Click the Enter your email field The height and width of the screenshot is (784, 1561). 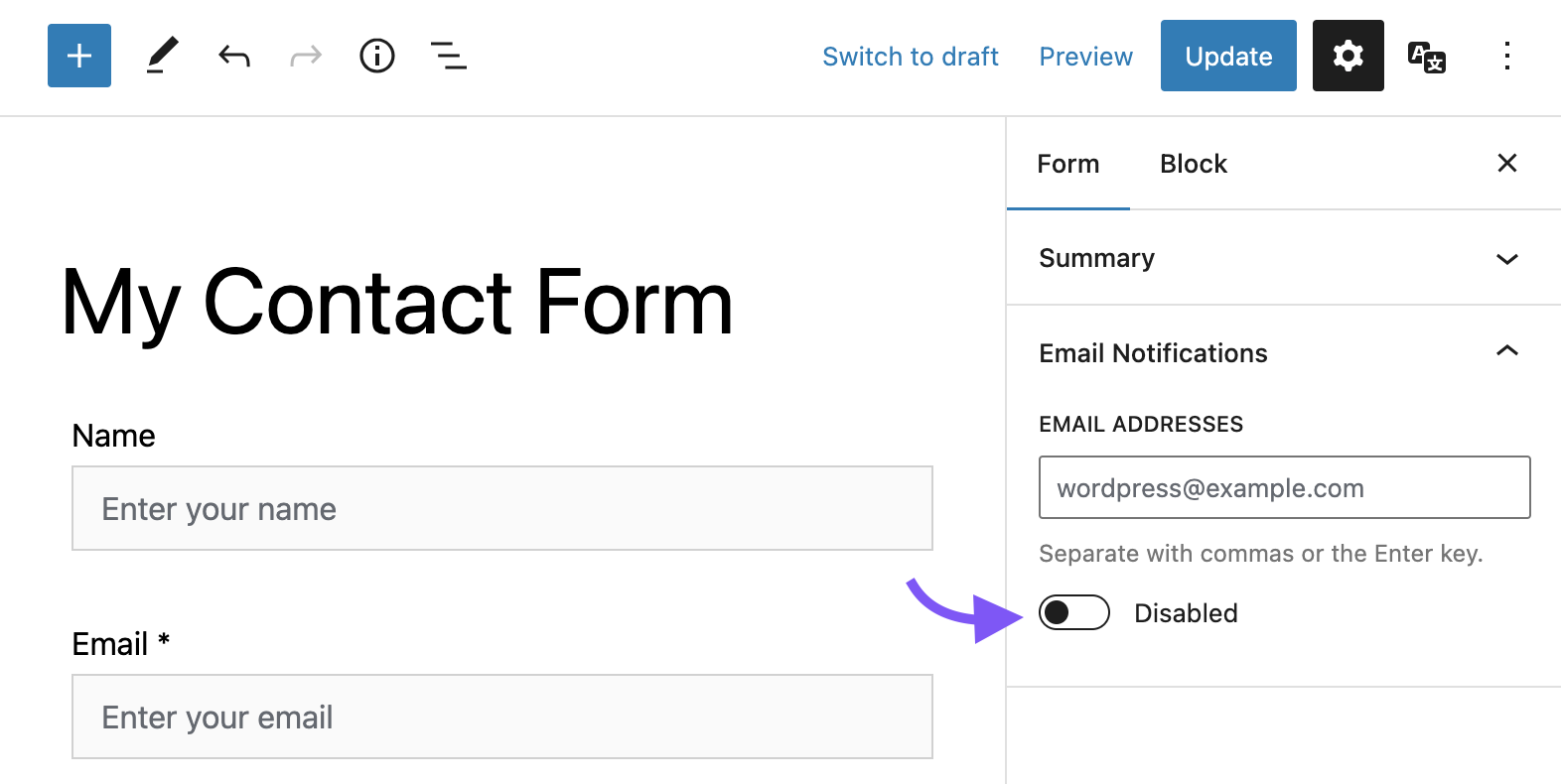(x=502, y=717)
